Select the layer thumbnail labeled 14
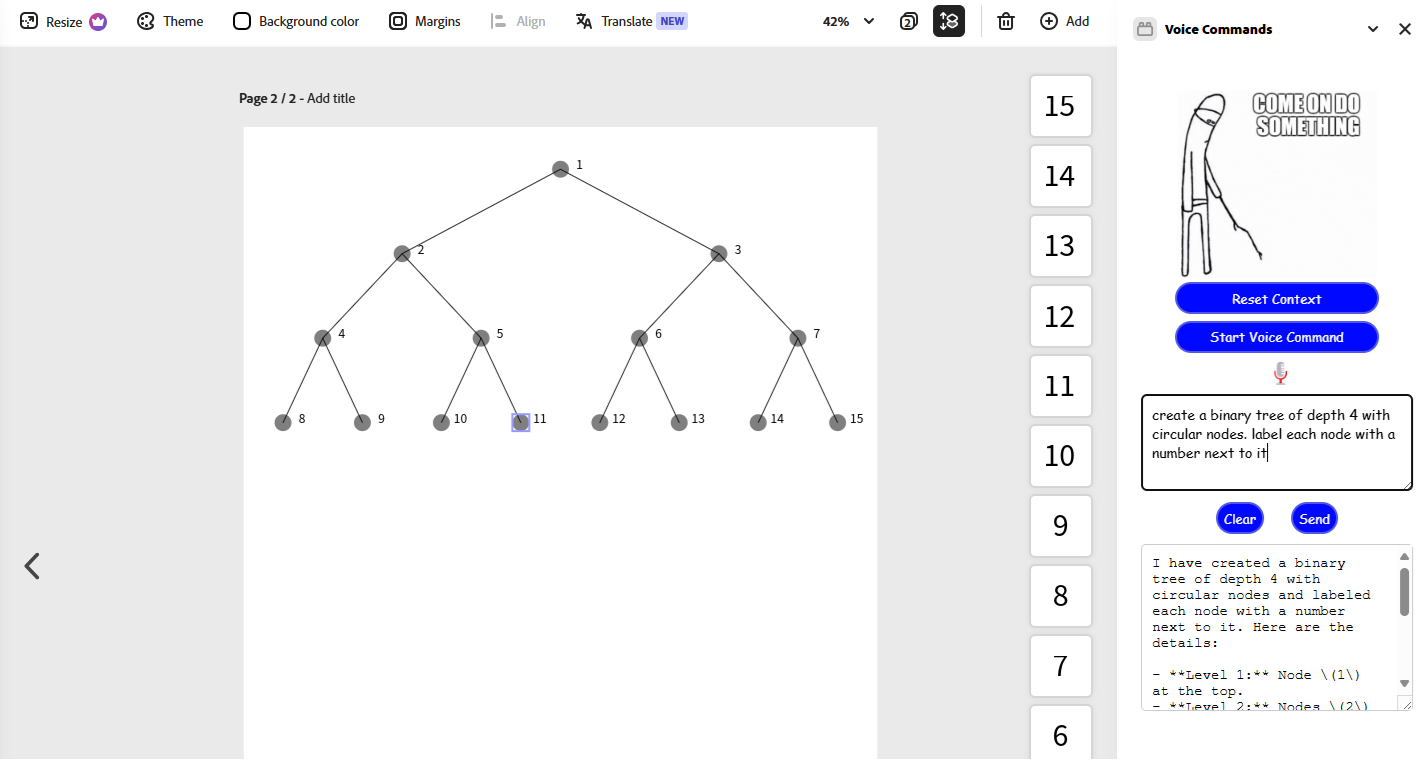This screenshot has width=1417, height=770. pos(1060,176)
